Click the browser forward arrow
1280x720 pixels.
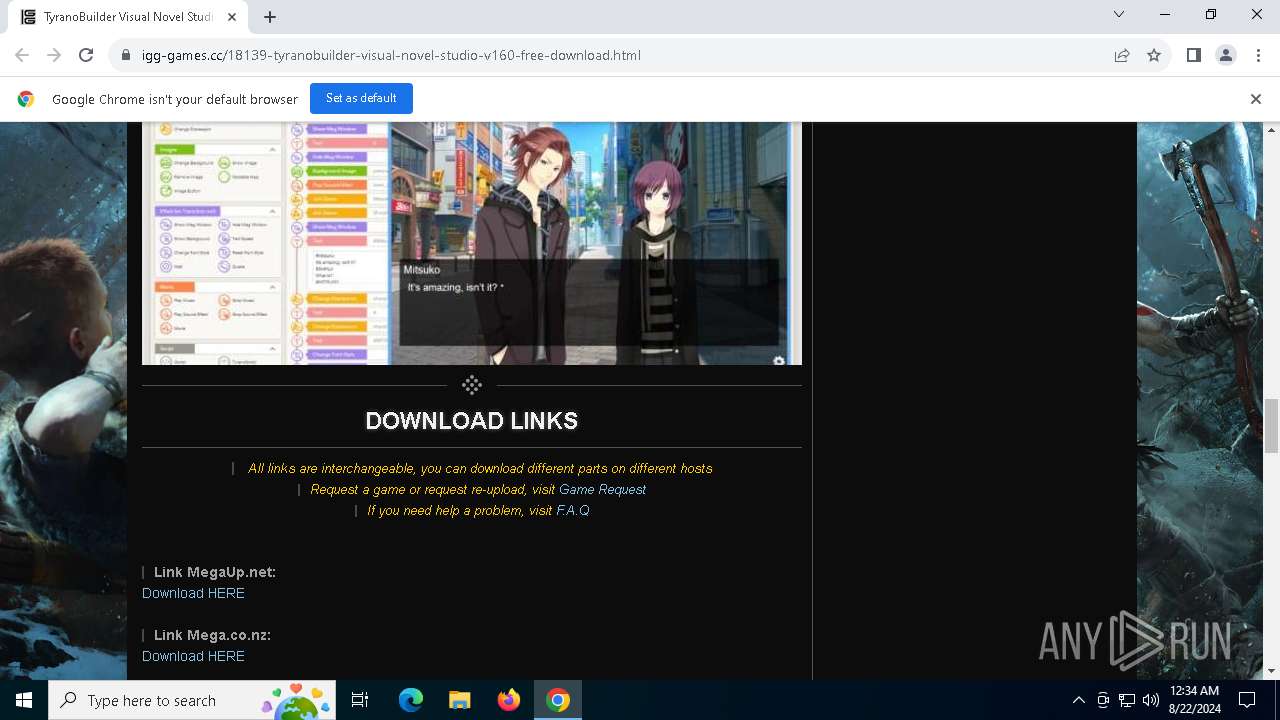tap(54, 55)
